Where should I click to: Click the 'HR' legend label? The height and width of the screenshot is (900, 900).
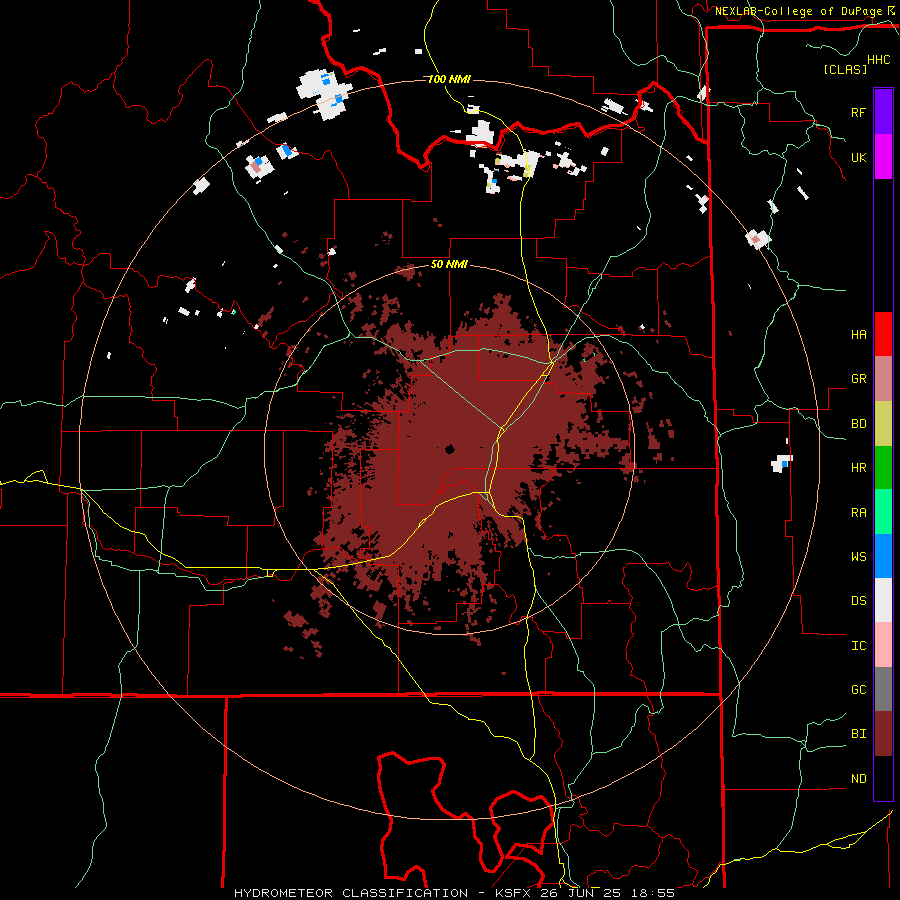click(858, 468)
